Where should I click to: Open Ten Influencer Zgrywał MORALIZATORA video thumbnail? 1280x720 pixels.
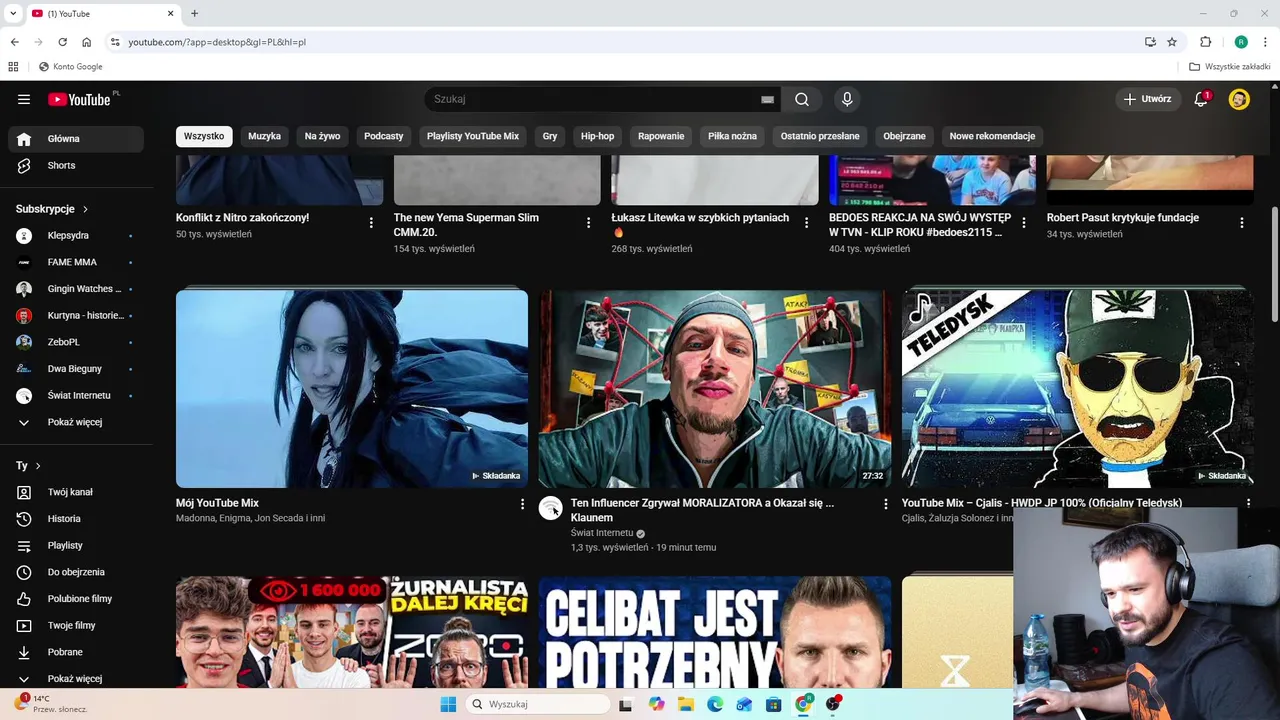715,389
